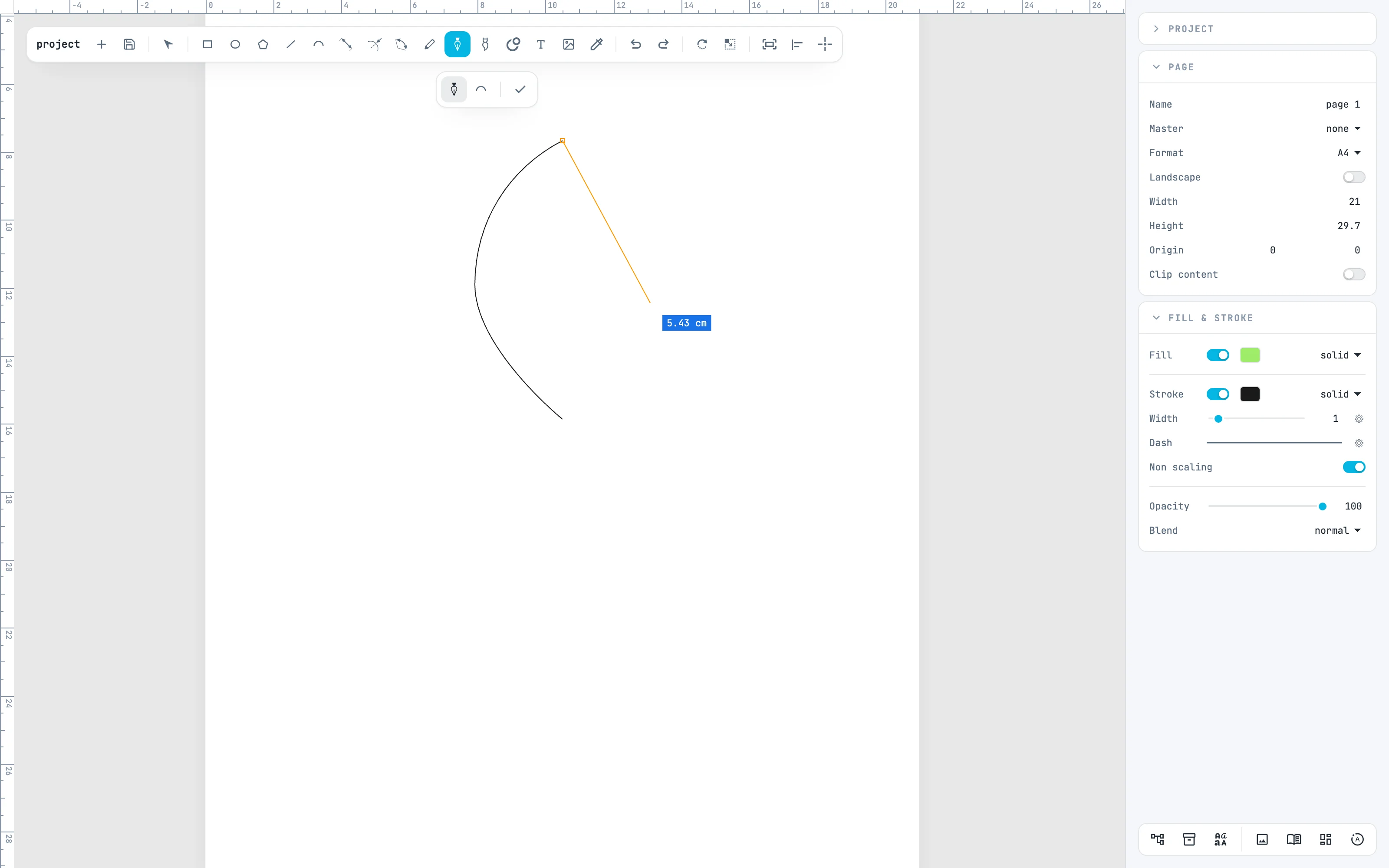Click the Opacity slider handle
Screen dimensions: 1389x868
point(1323,506)
